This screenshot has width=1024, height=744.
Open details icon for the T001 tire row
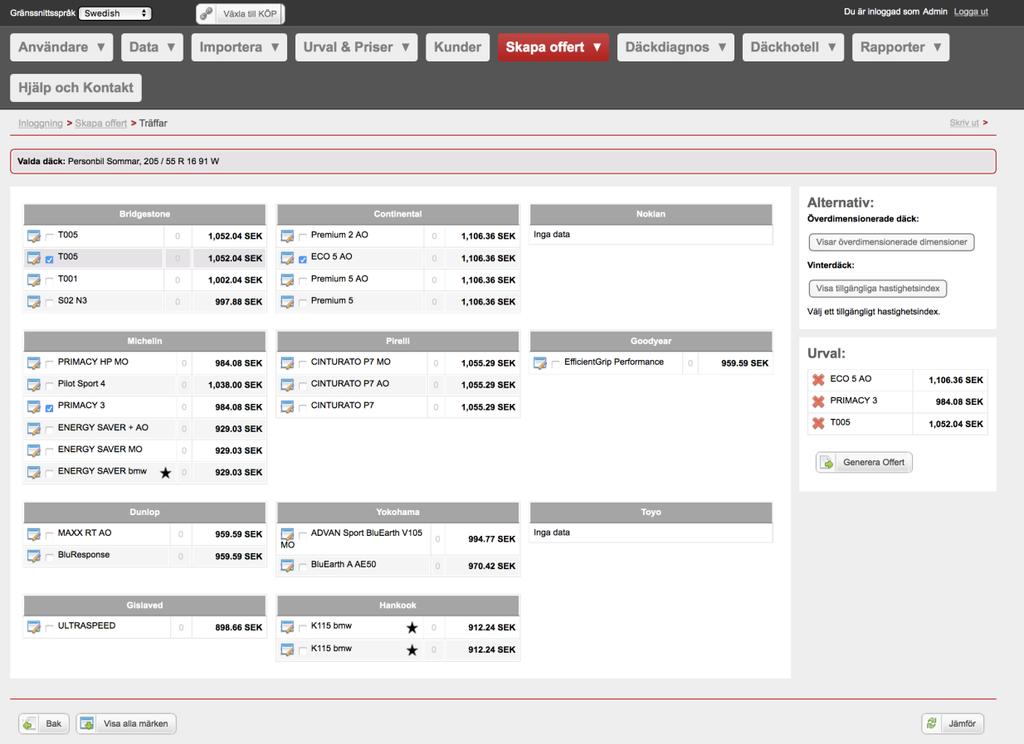coord(33,280)
